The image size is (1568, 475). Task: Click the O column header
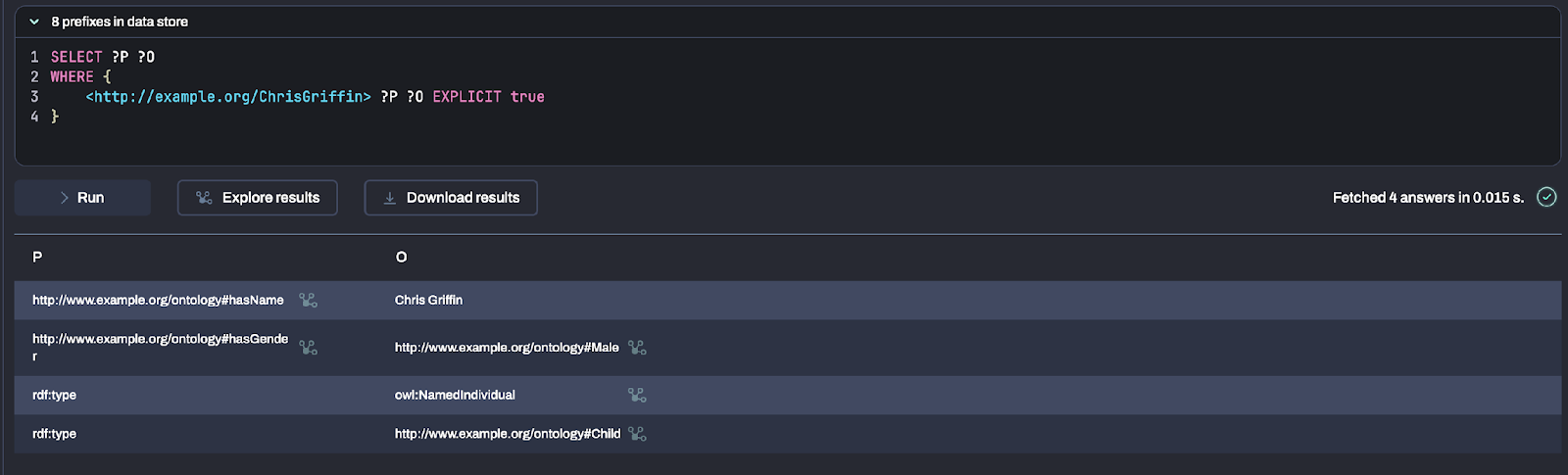[401, 257]
